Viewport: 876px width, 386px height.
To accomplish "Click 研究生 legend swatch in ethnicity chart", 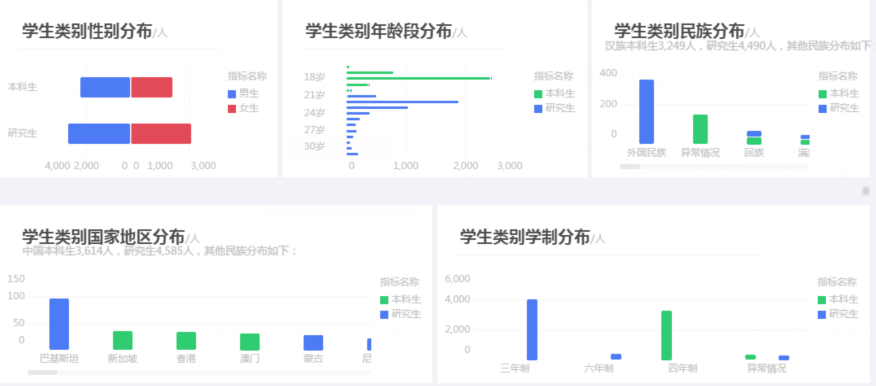I will coord(822,109).
